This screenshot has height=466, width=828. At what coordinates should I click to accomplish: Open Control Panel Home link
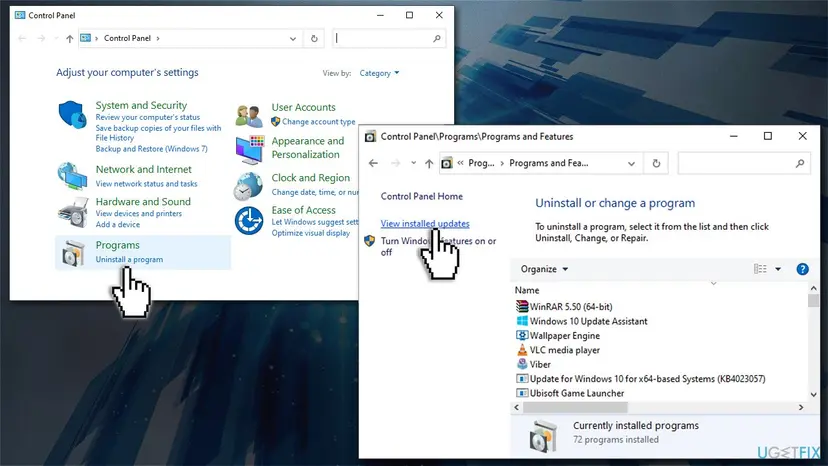click(421, 196)
